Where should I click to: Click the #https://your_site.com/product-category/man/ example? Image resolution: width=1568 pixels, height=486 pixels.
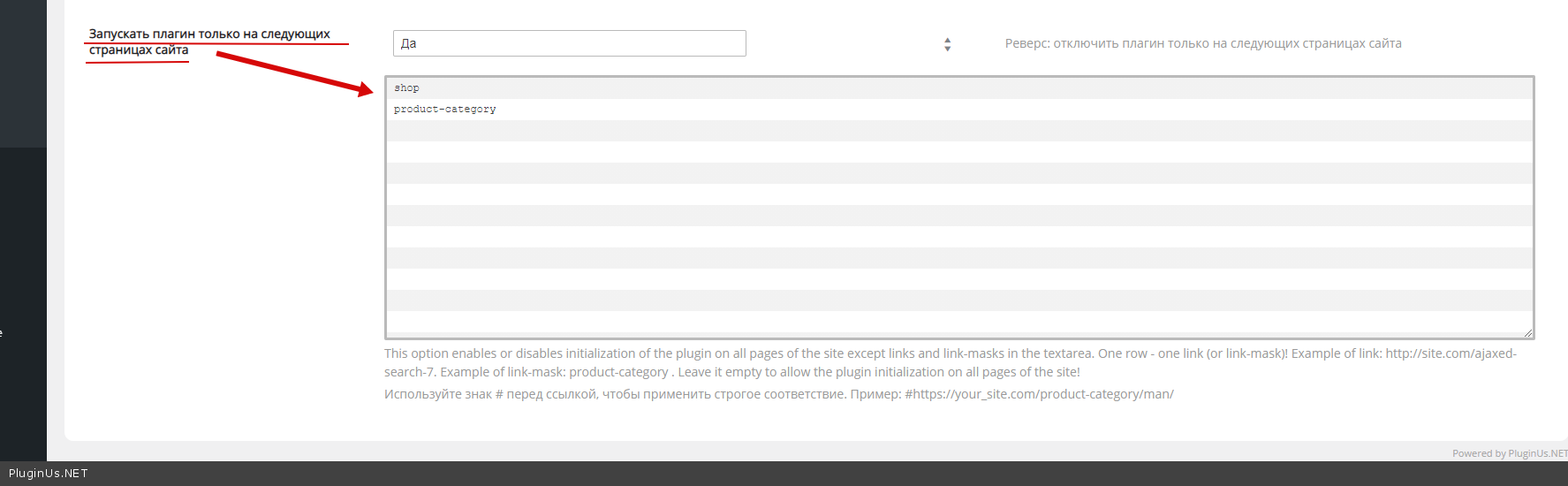pos(1039,394)
